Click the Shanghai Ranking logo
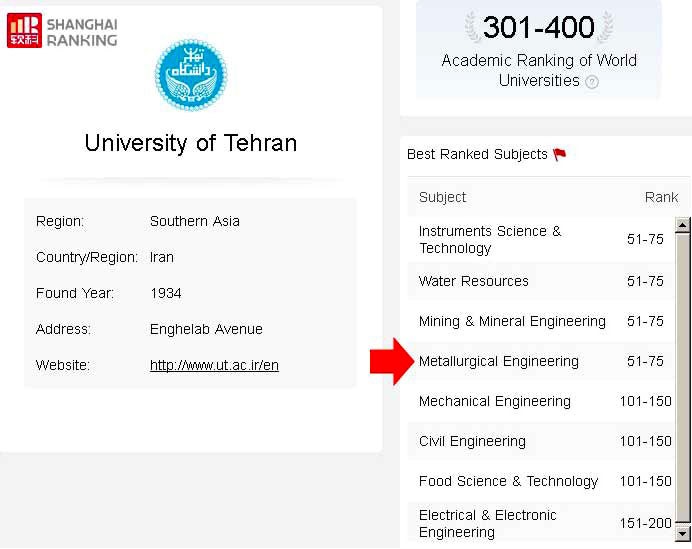 pyautogui.click(x=62, y=30)
